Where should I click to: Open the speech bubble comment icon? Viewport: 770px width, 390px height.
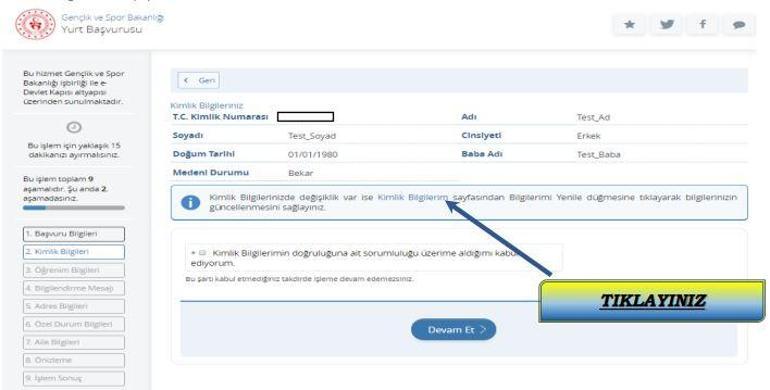coord(739,25)
